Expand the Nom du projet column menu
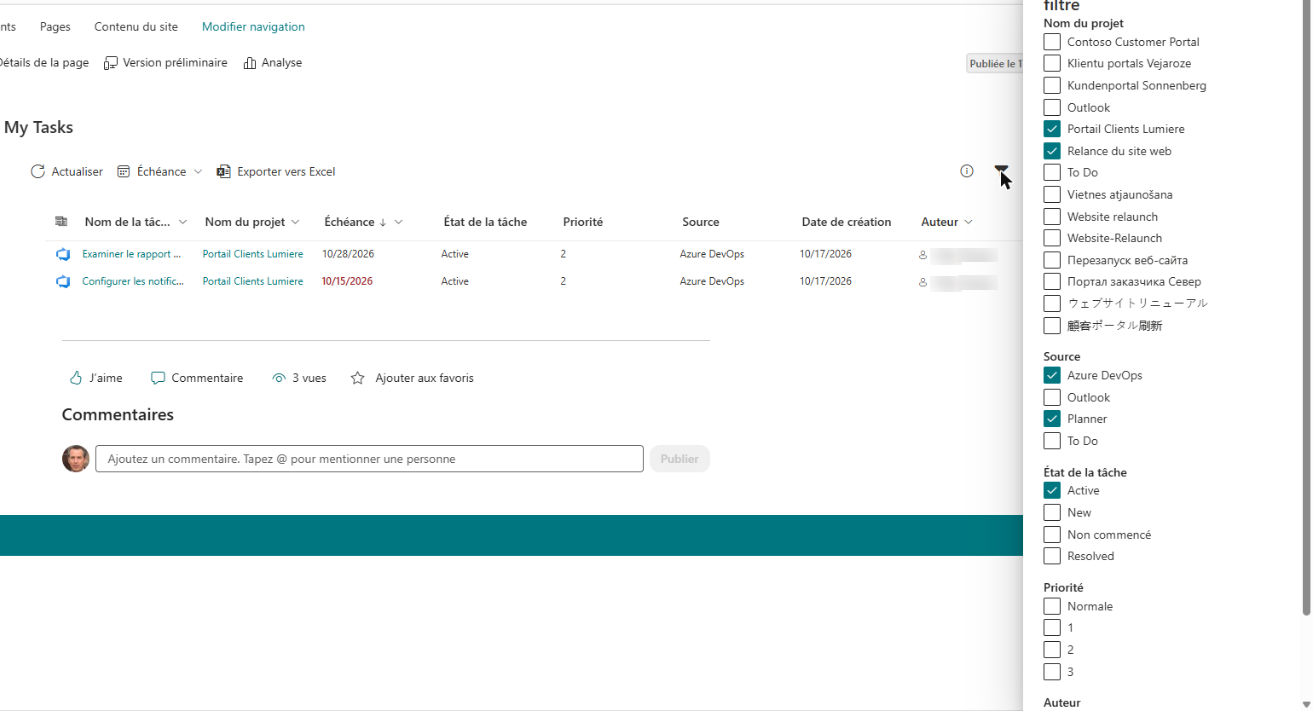Image resolution: width=1313 pixels, height=711 pixels. pyautogui.click(x=295, y=222)
